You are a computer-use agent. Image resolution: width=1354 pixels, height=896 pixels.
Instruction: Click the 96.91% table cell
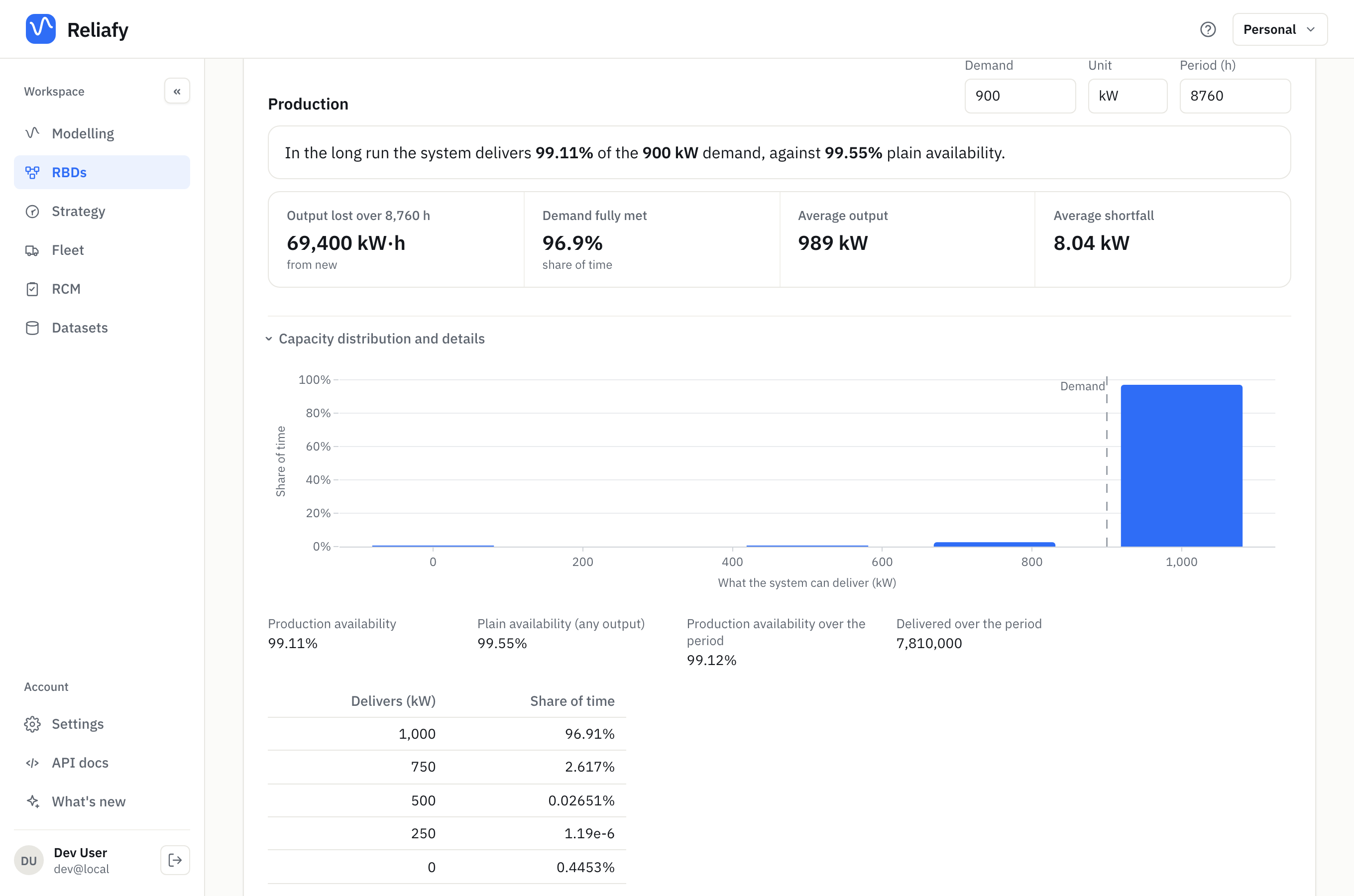tap(589, 734)
